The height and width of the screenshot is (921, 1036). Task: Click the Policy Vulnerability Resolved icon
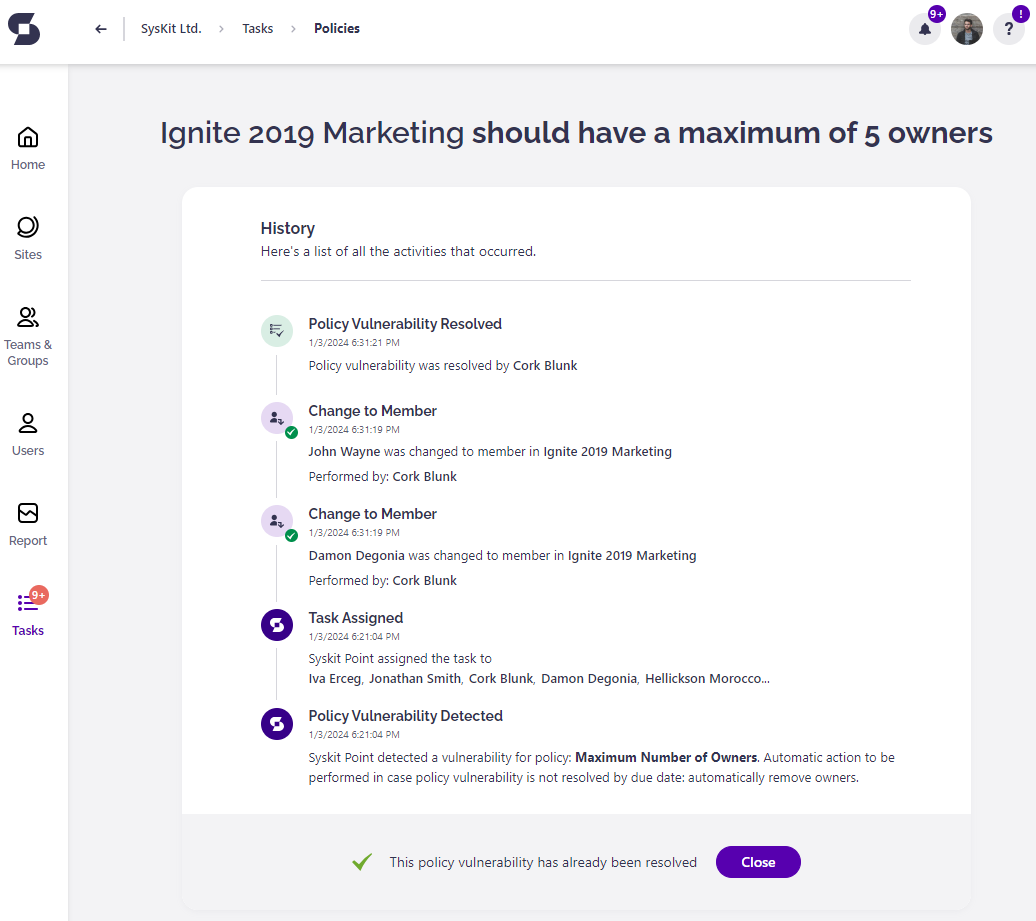277,331
